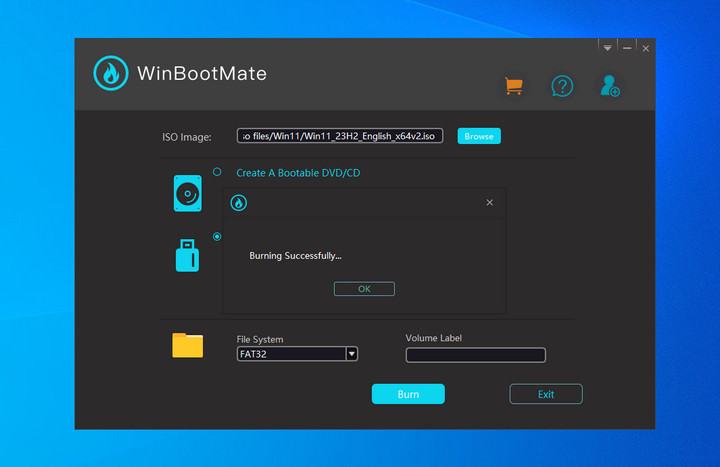Click the WinBootMate flame logo
The height and width of the screenshot is (467, 720).
(110, 74)
